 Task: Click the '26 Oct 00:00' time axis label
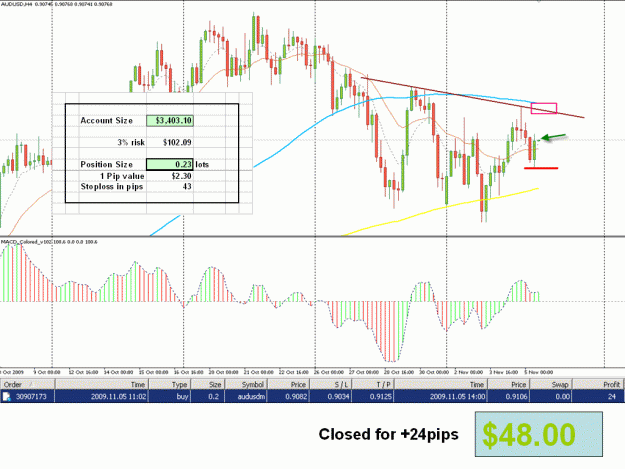pos(330,372)
